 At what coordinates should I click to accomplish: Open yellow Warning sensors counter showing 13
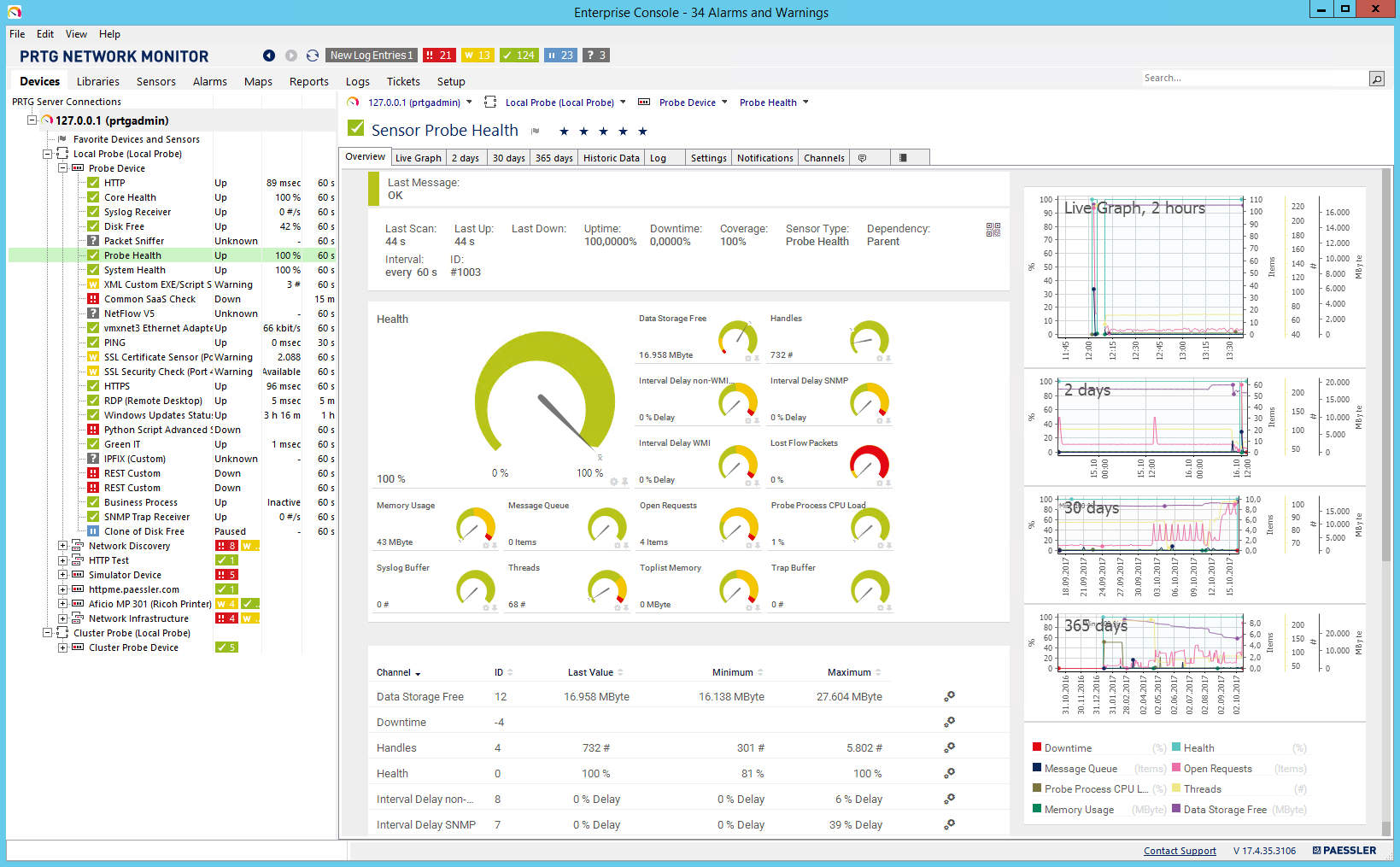(477, 56)
